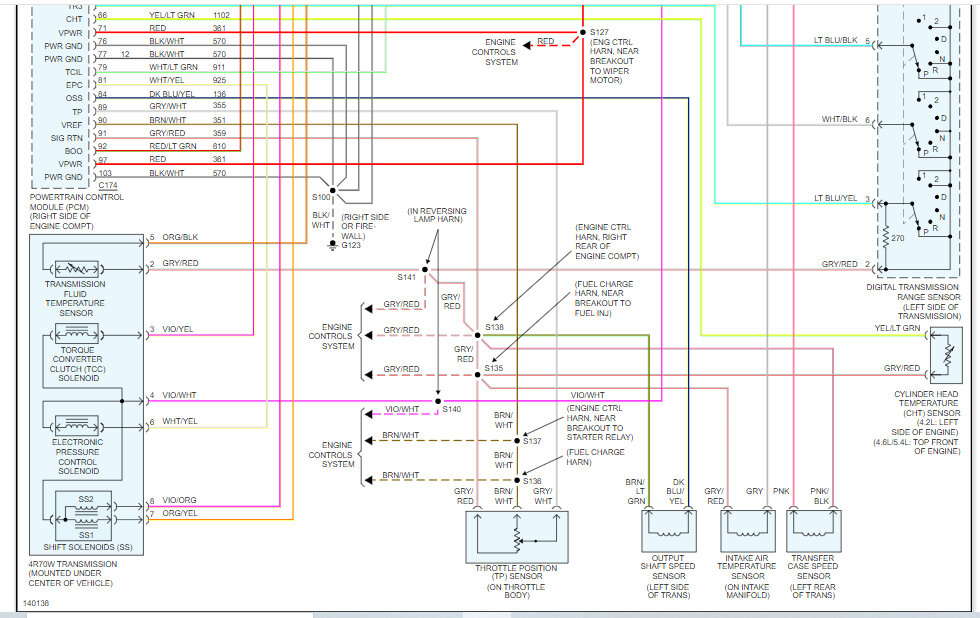Click the 'GRY/RED 359' wire label
The image size is (980, 618).
click(188, 133)
